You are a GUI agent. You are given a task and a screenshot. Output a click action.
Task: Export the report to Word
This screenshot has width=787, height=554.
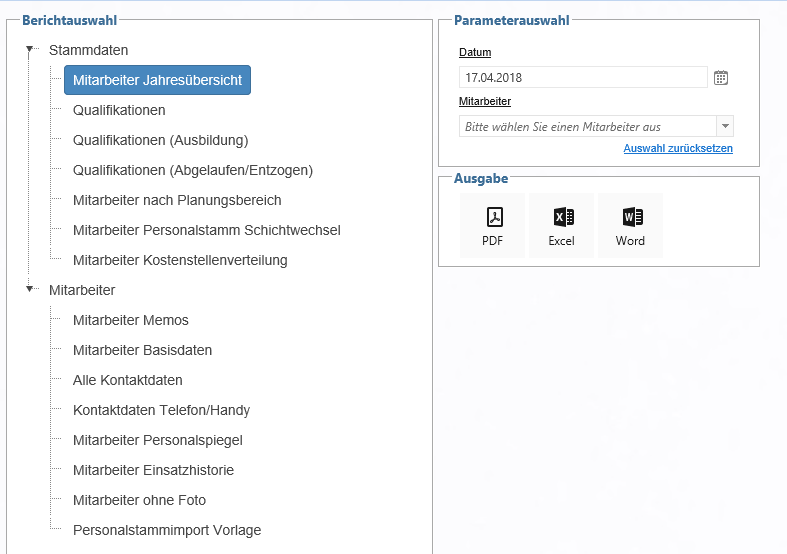pyautogui.click(x=630, y=225)
